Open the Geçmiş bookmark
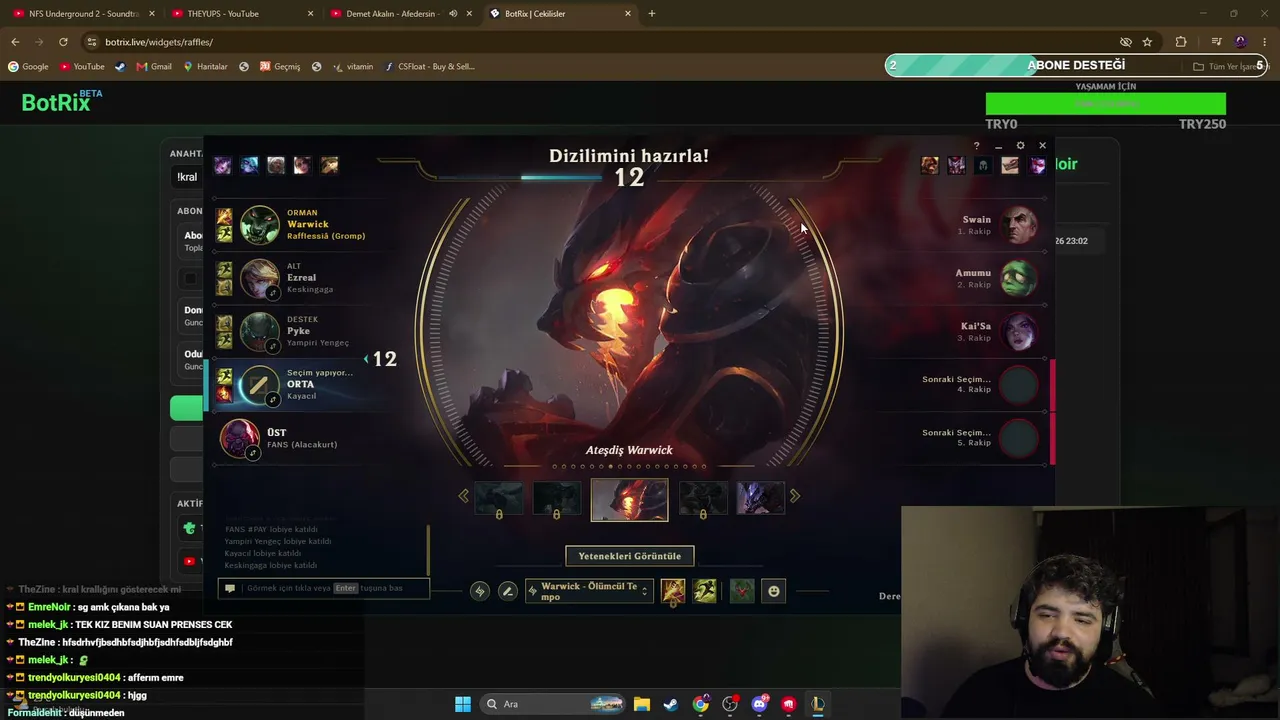1280x720 pixels. tap(280, 67)
